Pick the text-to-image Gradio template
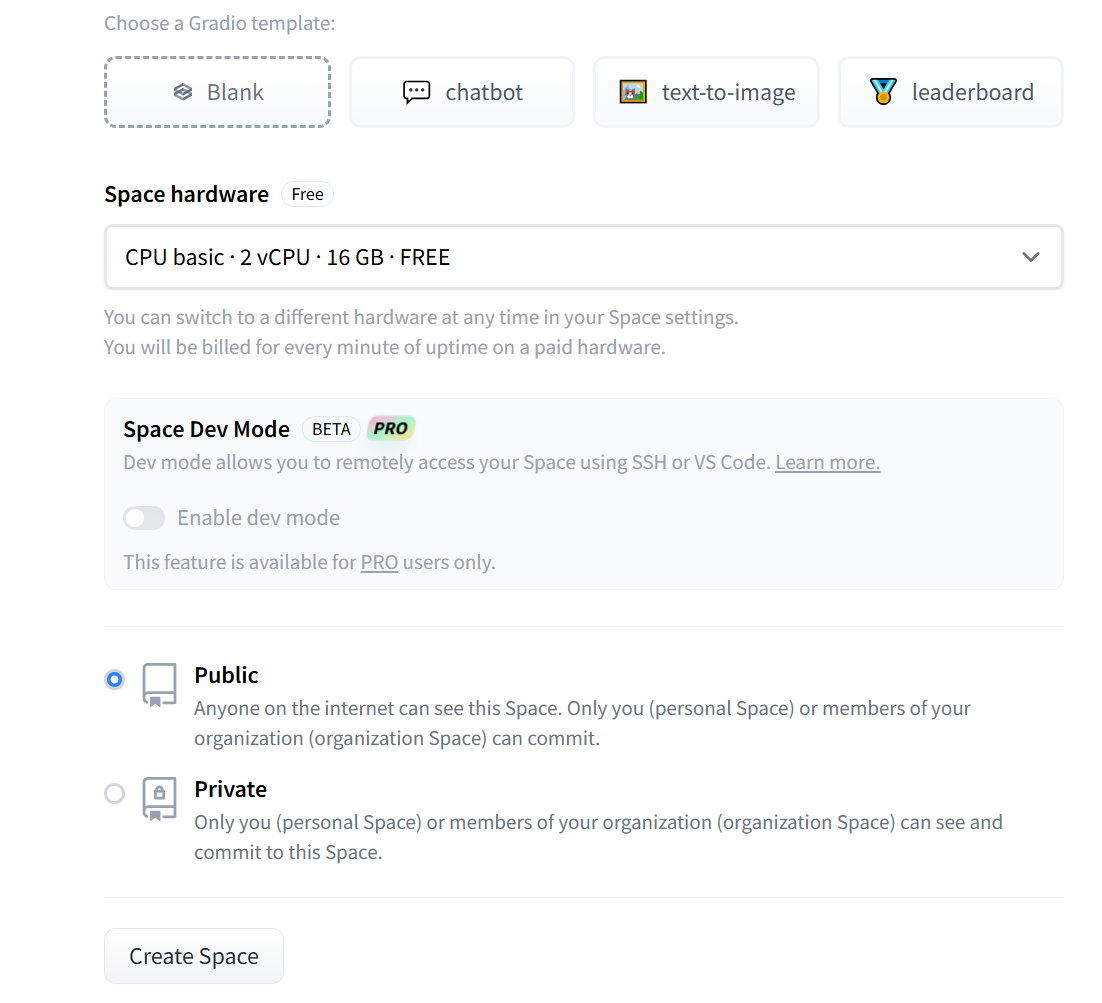 [x=706, y=92]
